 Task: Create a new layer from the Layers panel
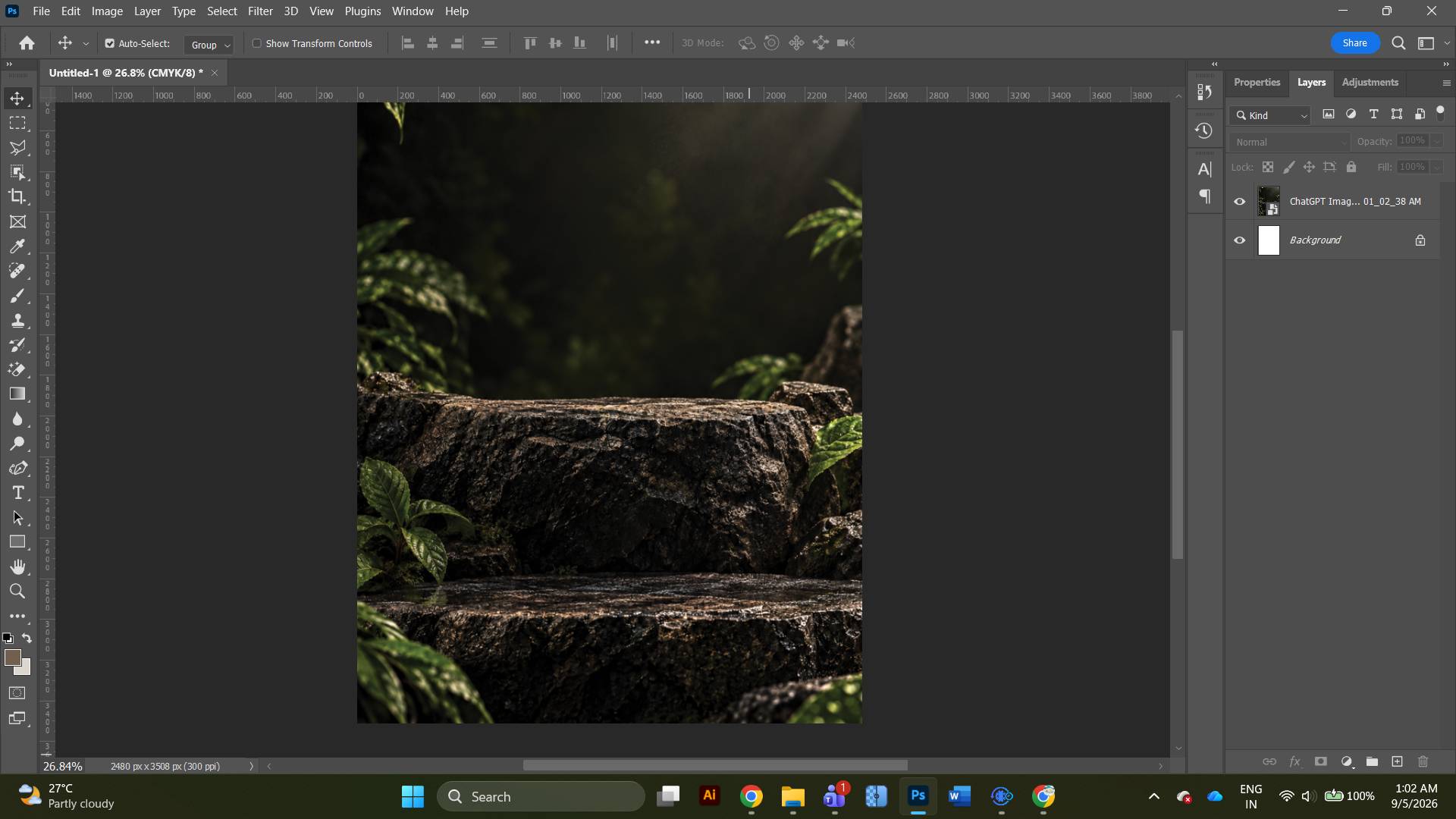[1398, 762]
